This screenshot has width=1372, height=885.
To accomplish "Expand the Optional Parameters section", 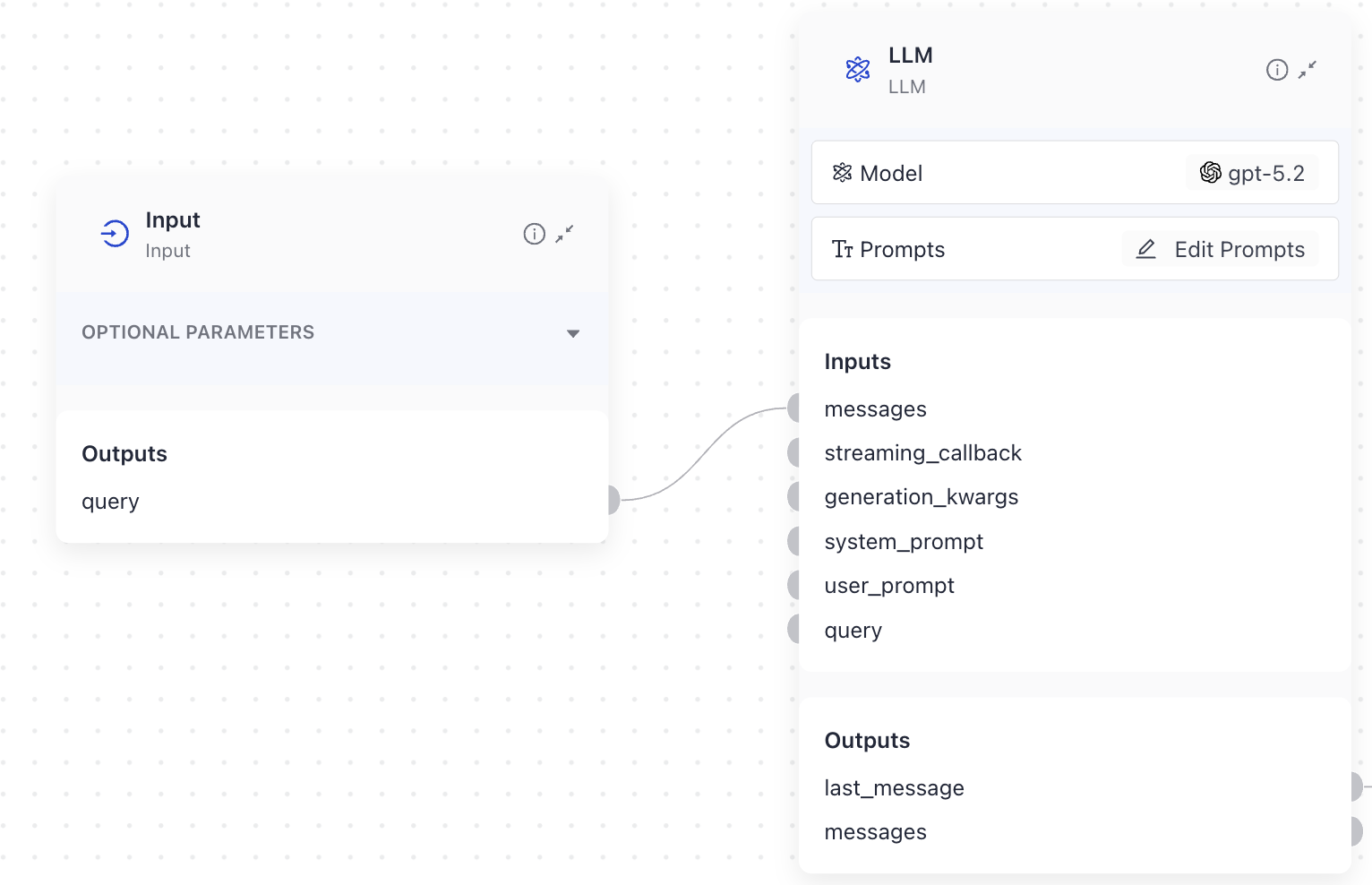I will tap(572, 332).
